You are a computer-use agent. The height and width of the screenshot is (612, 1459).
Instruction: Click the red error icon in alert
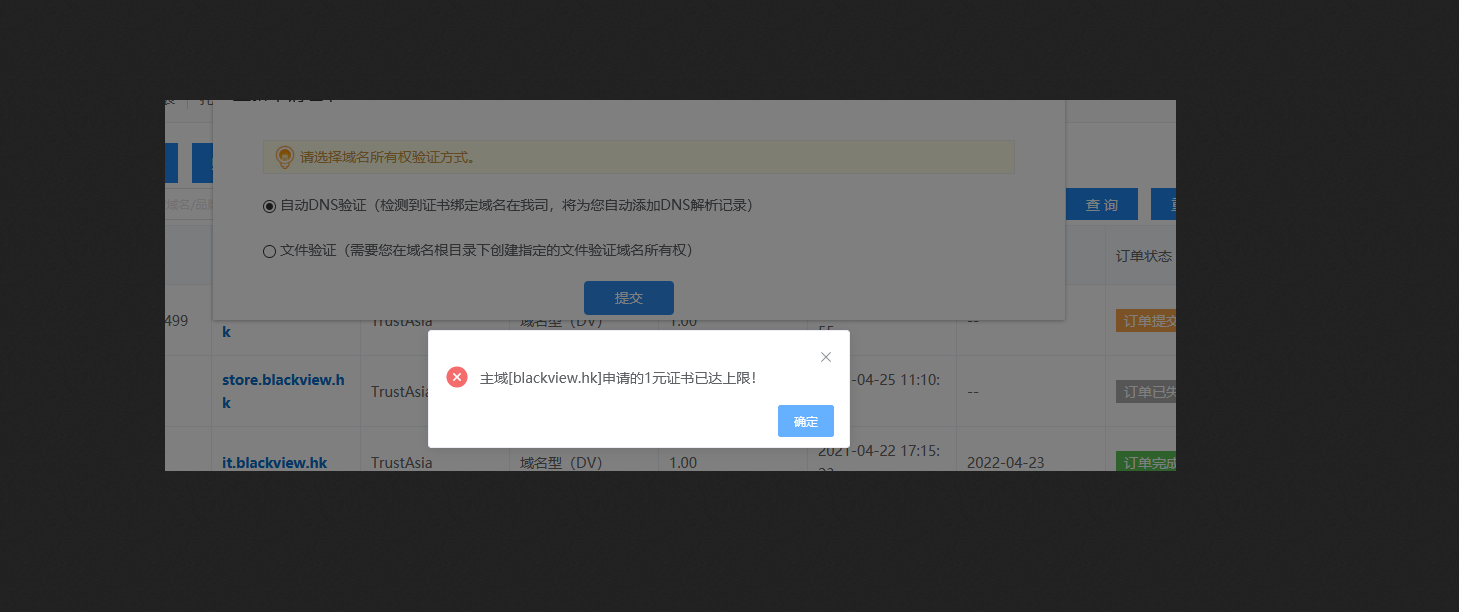pos(457,377)
